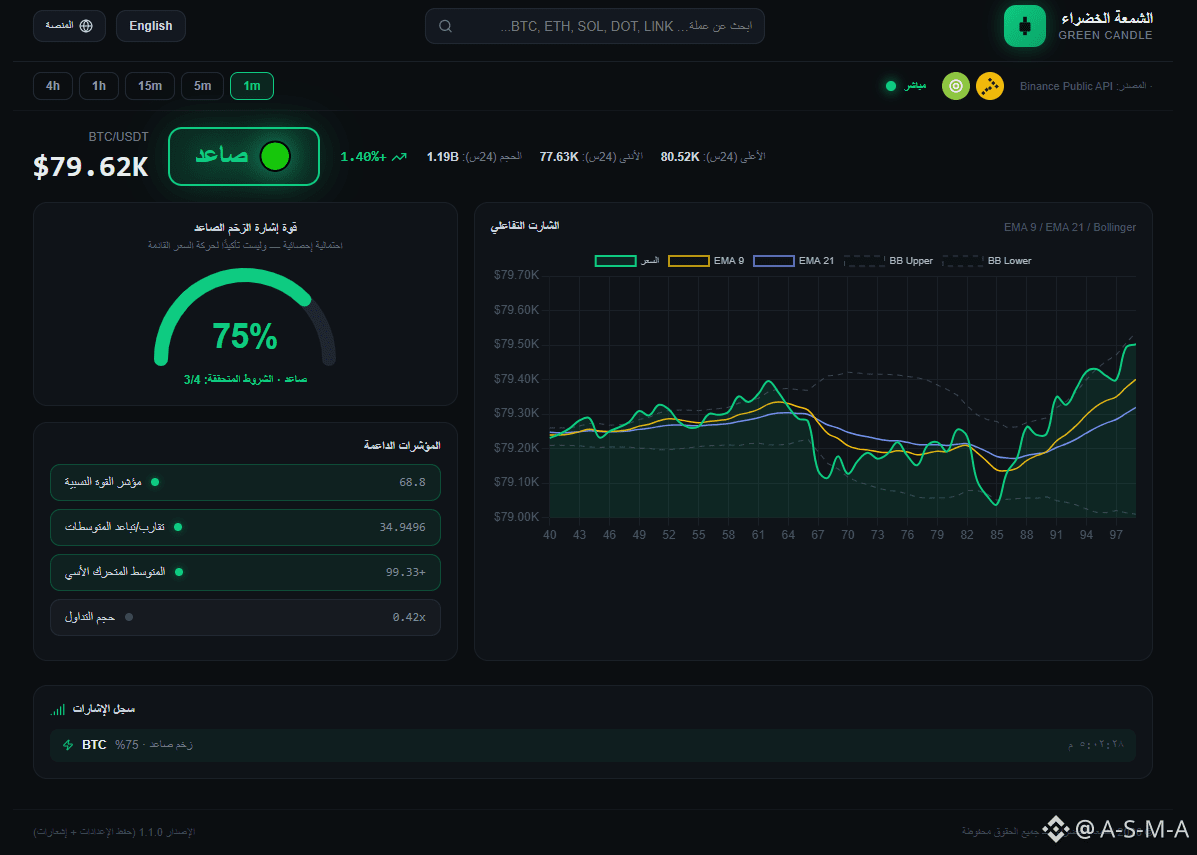Click the lightning bolt icon beside BTC
Viewport: 1197px width, 855px height.
tap(68, 744)
